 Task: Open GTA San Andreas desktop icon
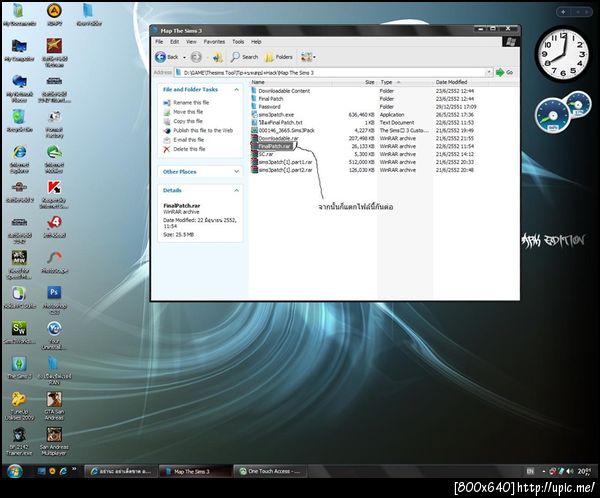pos(54,406)
